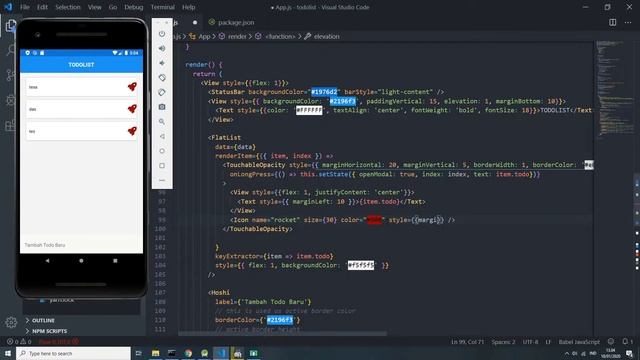Tap the Android recents navigation button on the phone
Screen dimensions: 640x360
[x=115, y=260]
